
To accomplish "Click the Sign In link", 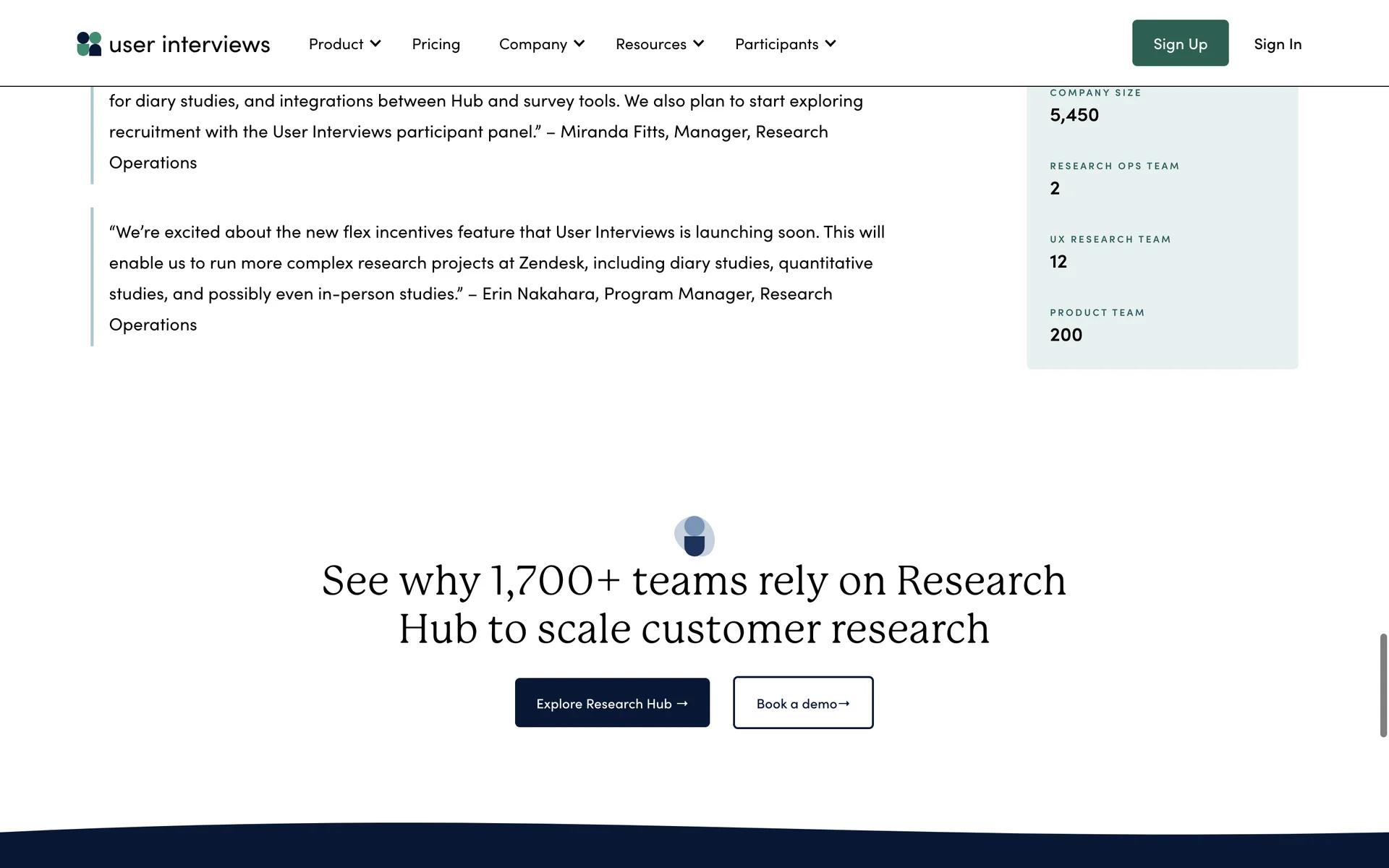I will pyautogui.click(x=1277, y=44).
